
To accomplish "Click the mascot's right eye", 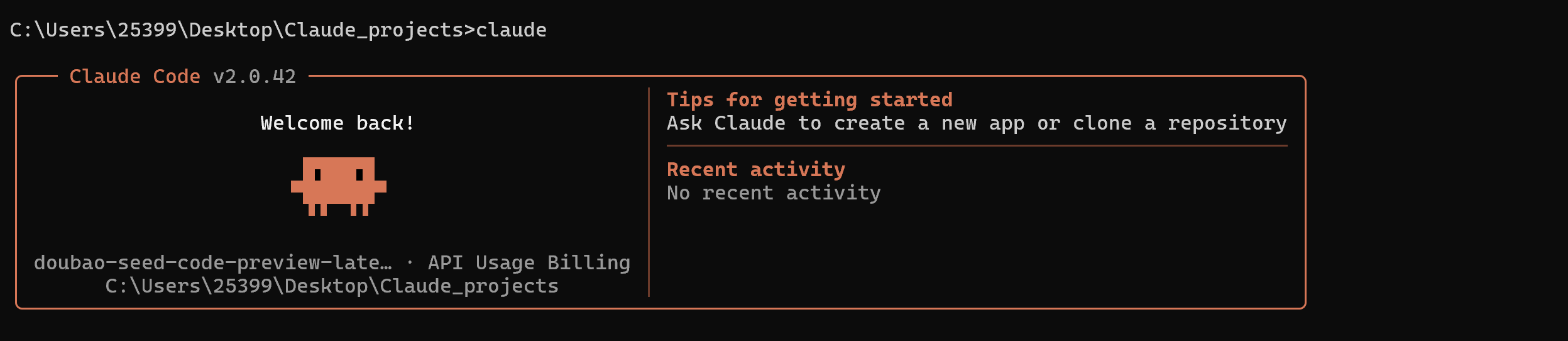I will [x=359, y=175].
